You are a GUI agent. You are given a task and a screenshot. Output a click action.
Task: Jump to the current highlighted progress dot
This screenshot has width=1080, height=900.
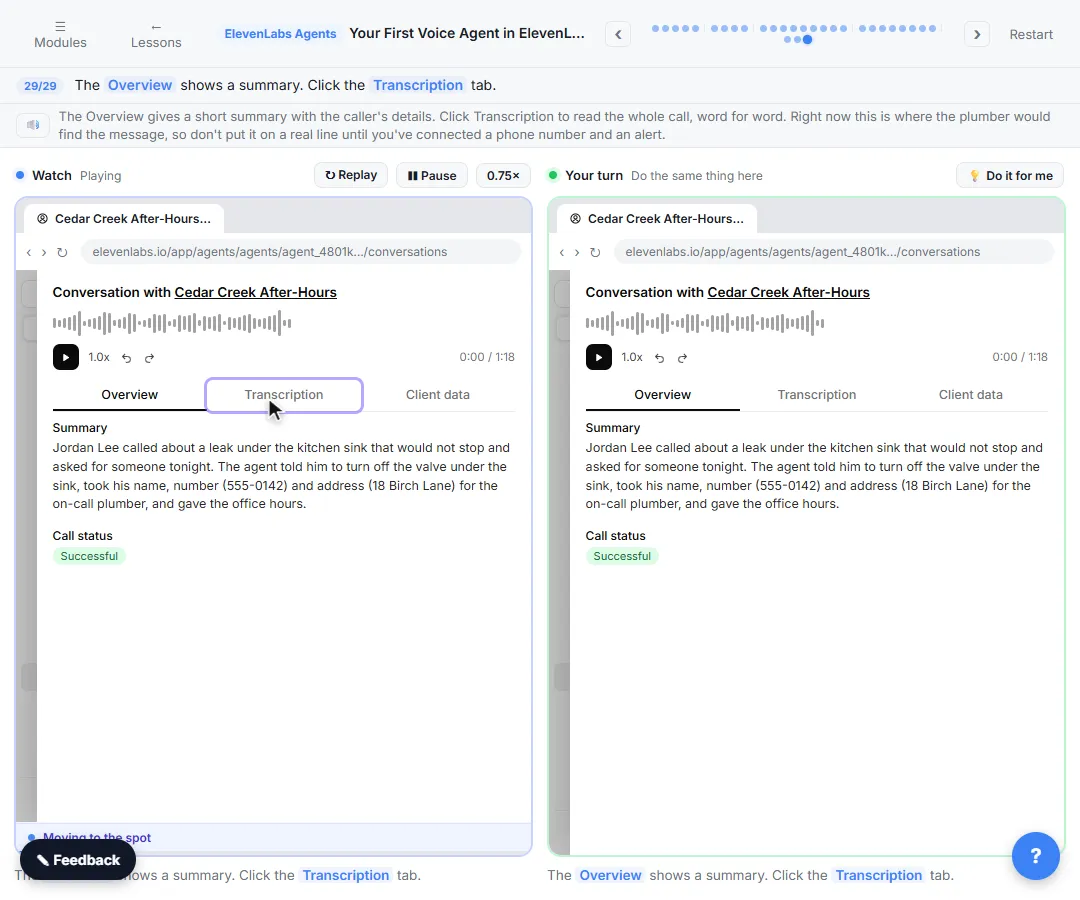807,40
